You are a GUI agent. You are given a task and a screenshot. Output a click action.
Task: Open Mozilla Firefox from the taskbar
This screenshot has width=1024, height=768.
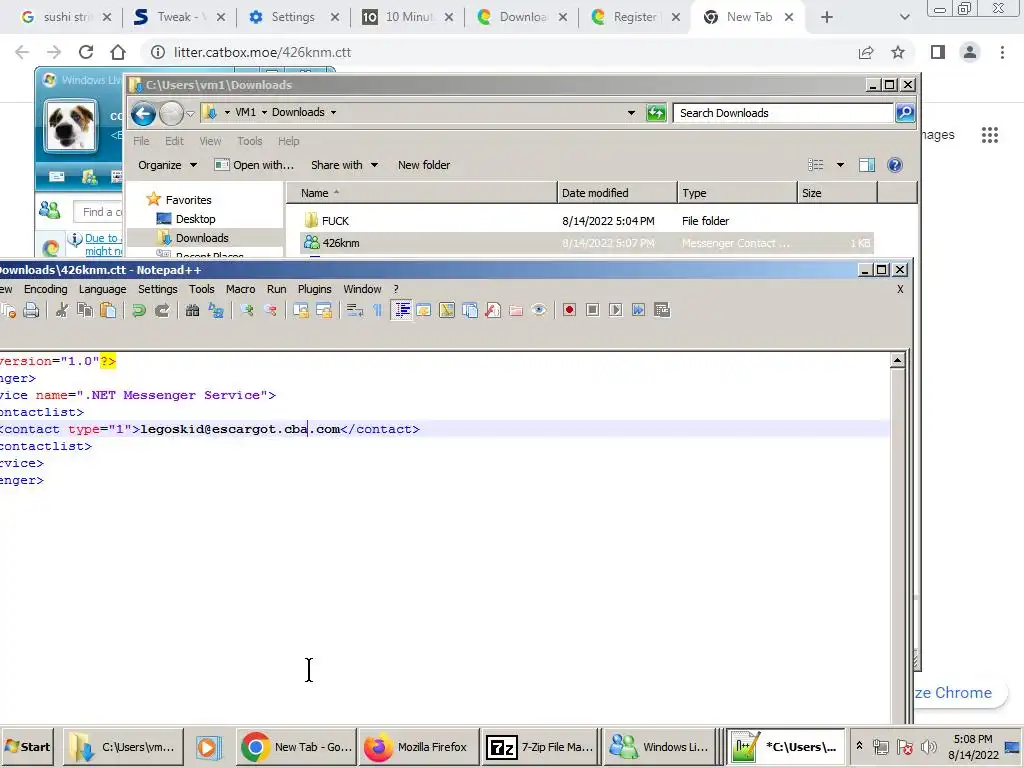point(419,747)
